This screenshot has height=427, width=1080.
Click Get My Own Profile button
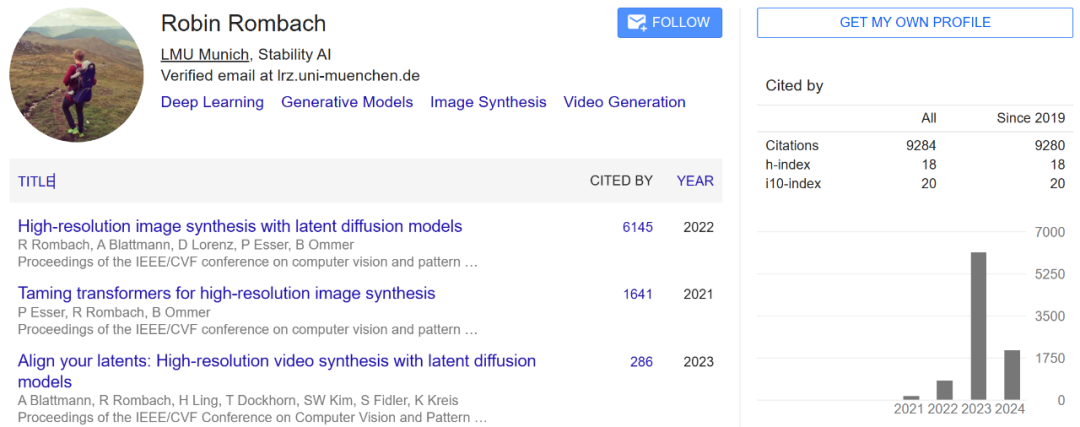coord(915,23)
